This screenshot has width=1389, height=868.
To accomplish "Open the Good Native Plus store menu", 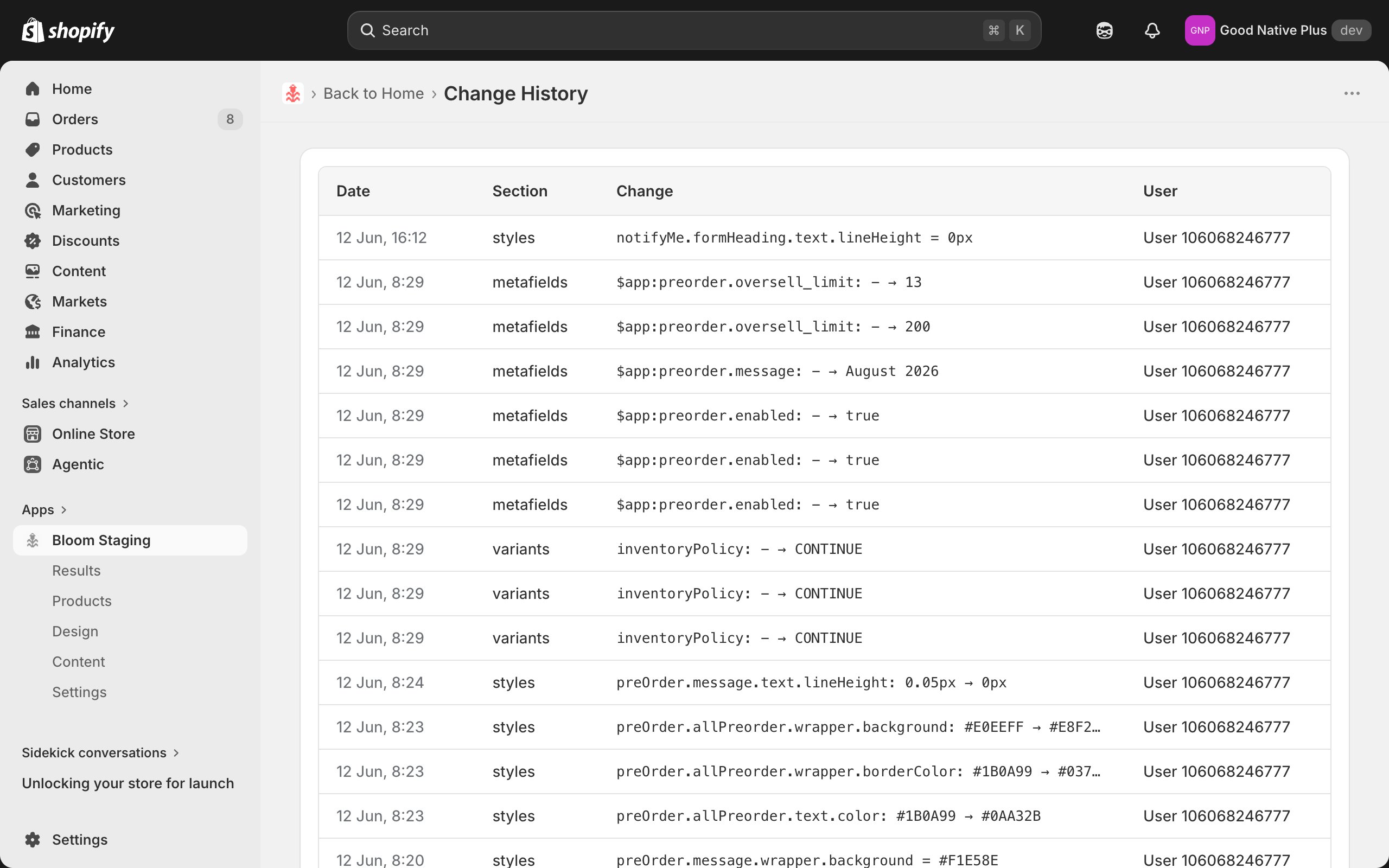I will (1278, 30).
